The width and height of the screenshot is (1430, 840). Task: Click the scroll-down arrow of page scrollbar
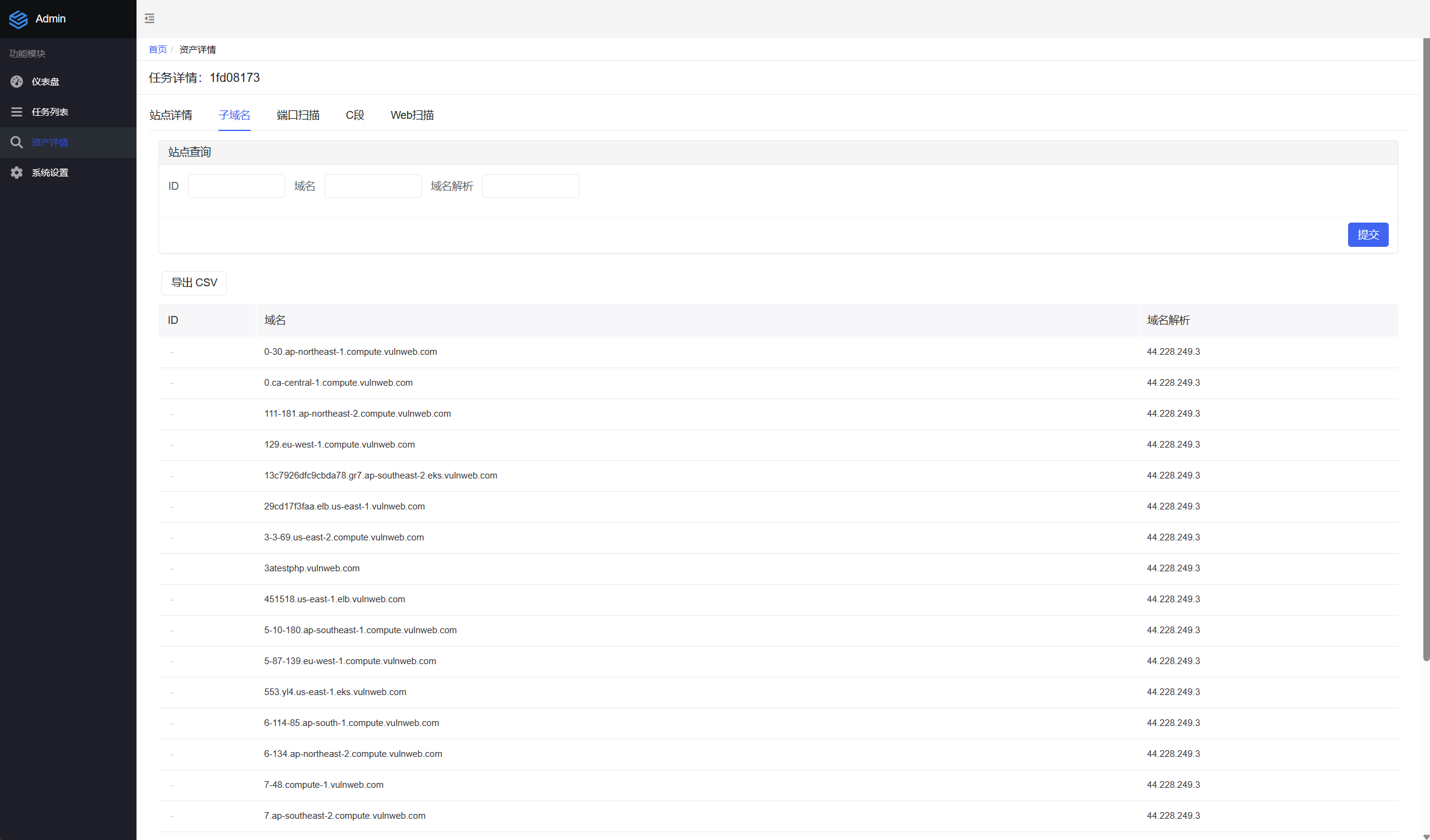pyautogui.click(x=1426, y=836)
